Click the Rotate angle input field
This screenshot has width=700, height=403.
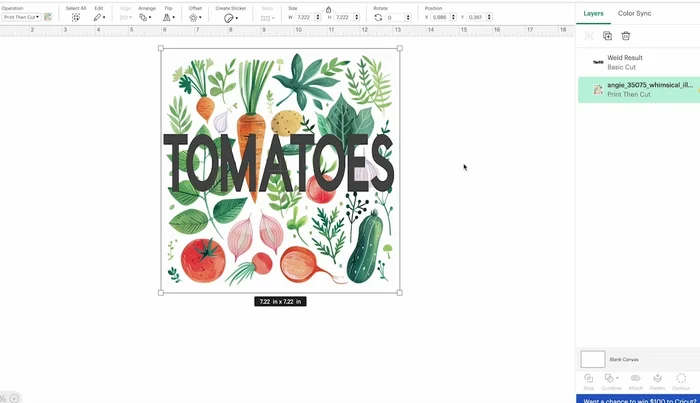point(395,17)
